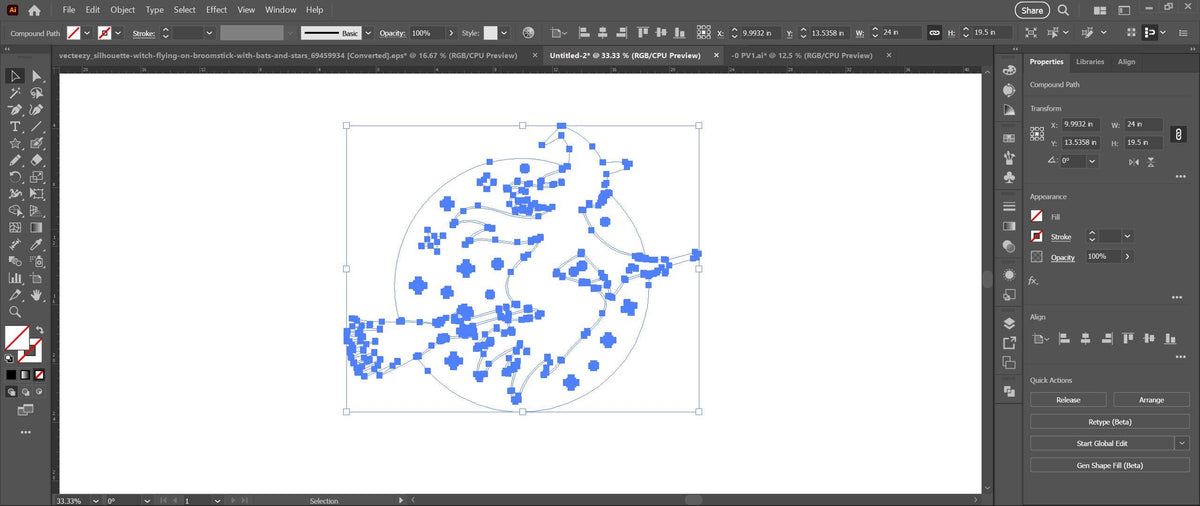Viewport: 1200px width, 506px height.
Task: Select the Zoom tool in toolbar
Action: pyautogui.click(x=16, y=312)
